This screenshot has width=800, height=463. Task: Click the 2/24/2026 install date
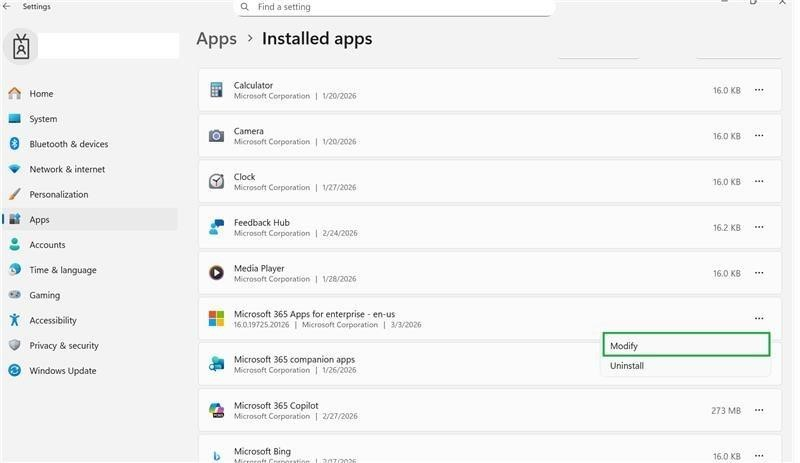[x=340, y=233]
